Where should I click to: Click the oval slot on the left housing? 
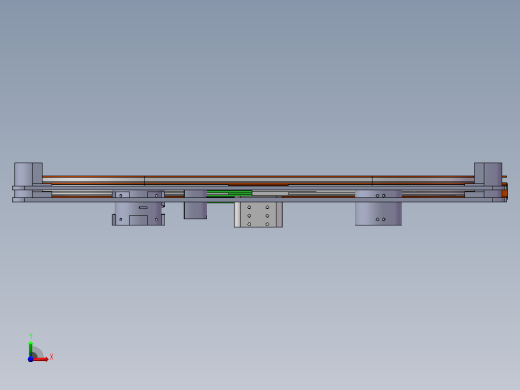(143, 207)
